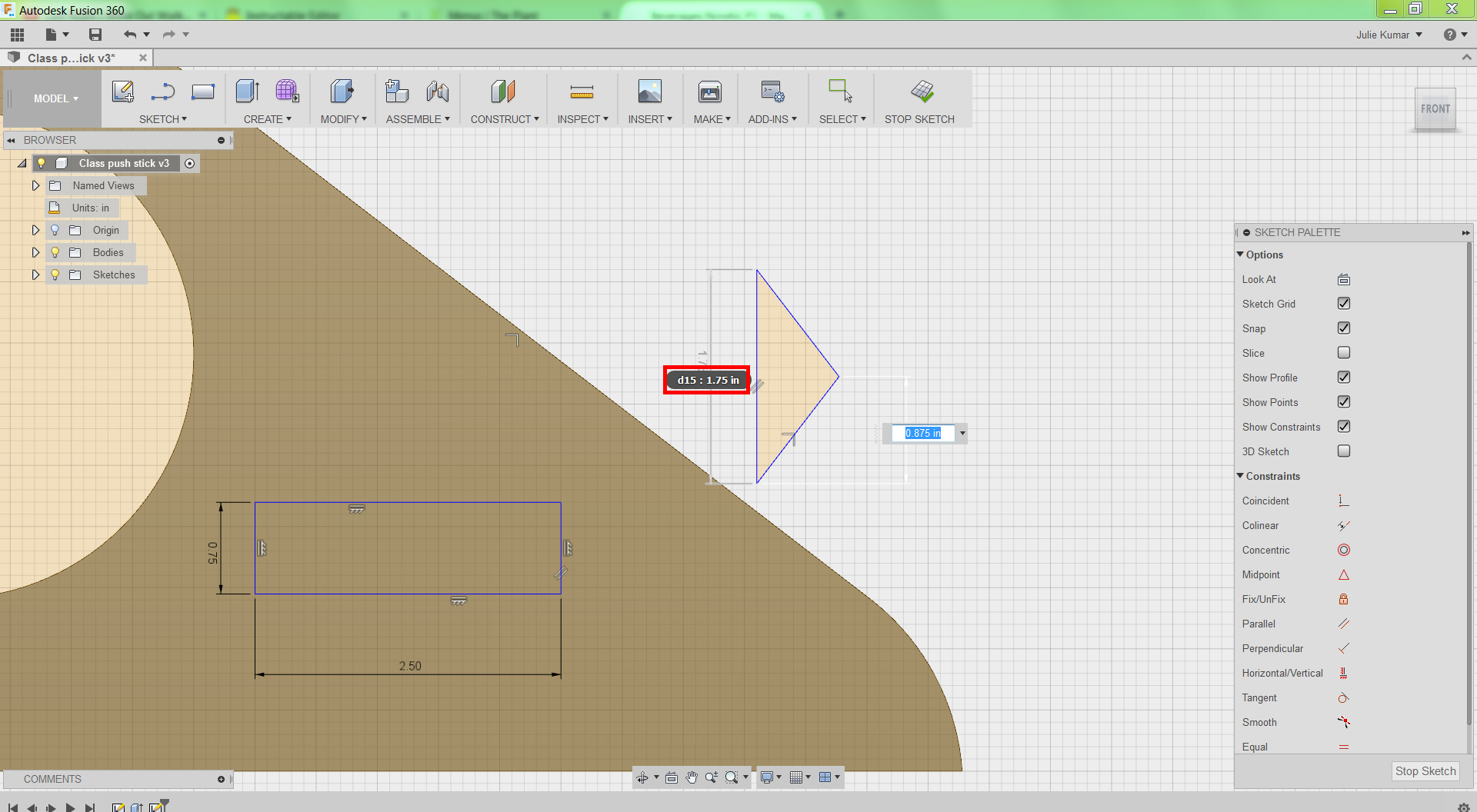The width and height of the screenshot is (1477, 812).
Task: Toggle the Show Points checkbox
Action: (1344, 402)
